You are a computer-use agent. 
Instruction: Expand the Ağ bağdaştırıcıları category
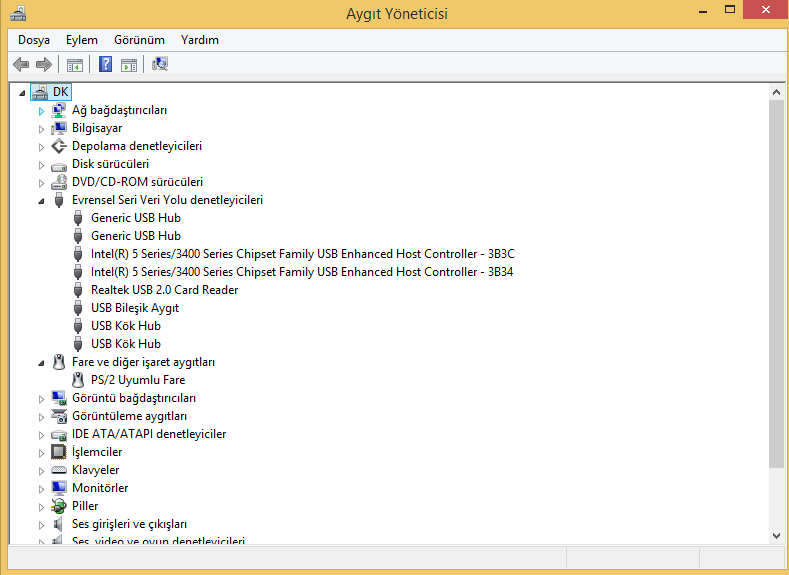pos(41,111)
